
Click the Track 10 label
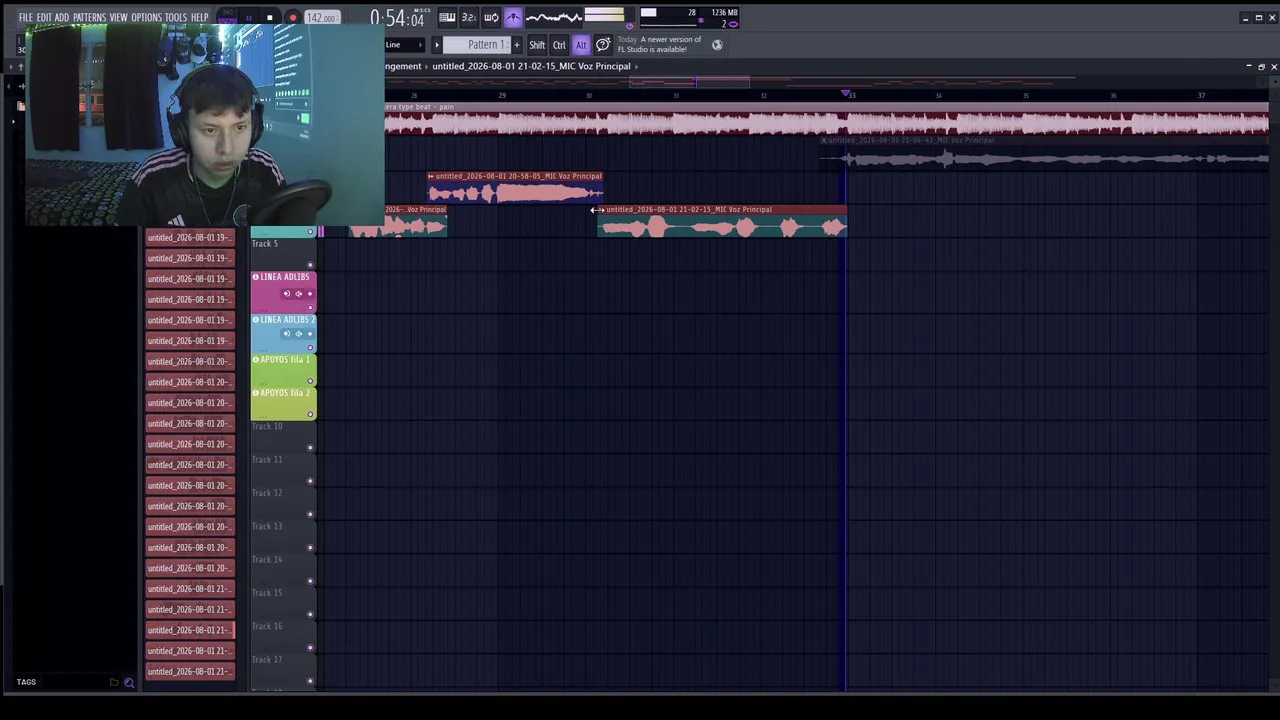267,427
